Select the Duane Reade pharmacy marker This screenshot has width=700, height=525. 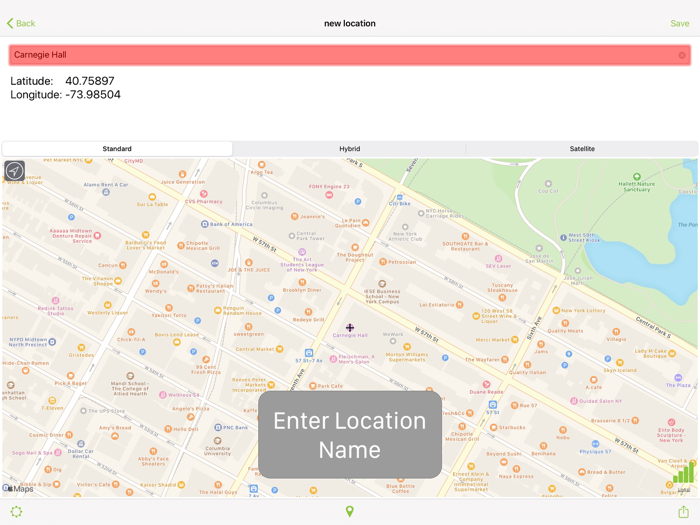(x=486, y=384)
